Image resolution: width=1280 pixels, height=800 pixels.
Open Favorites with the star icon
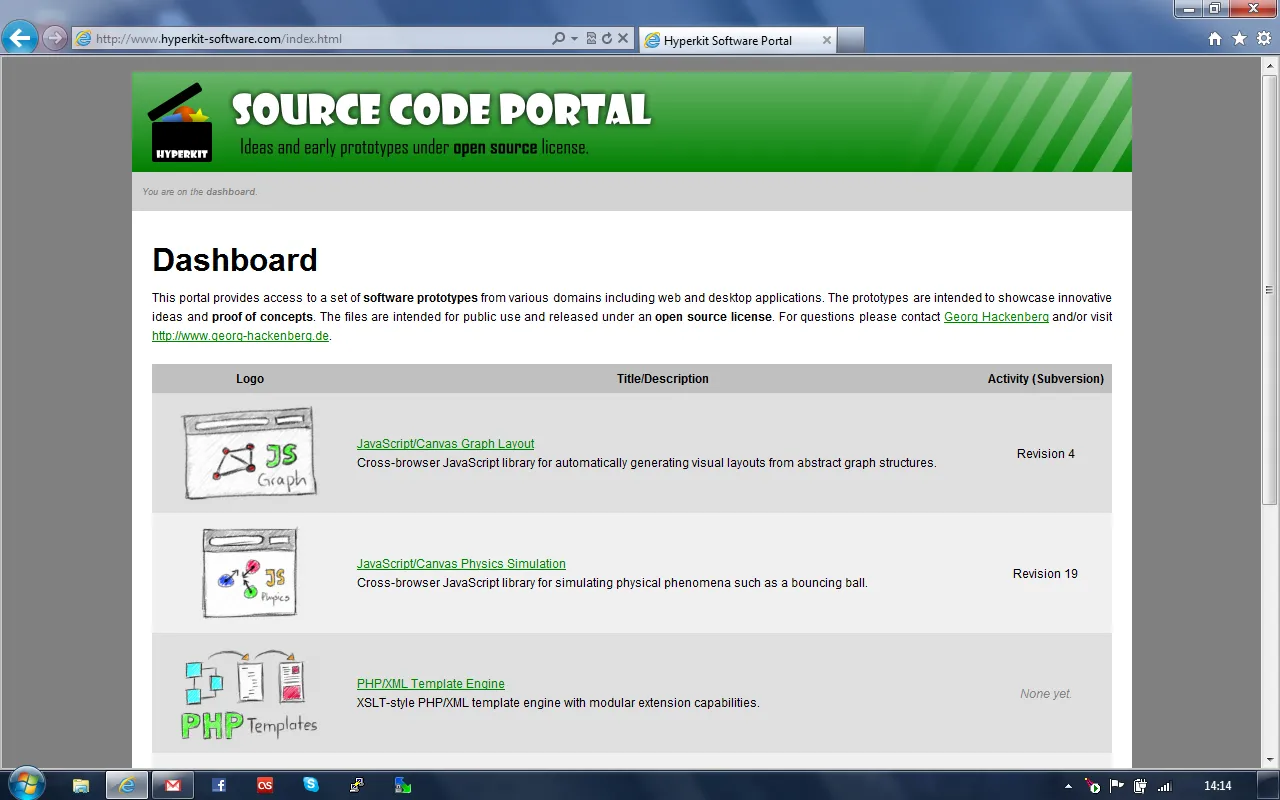(x=1240, y=39)
